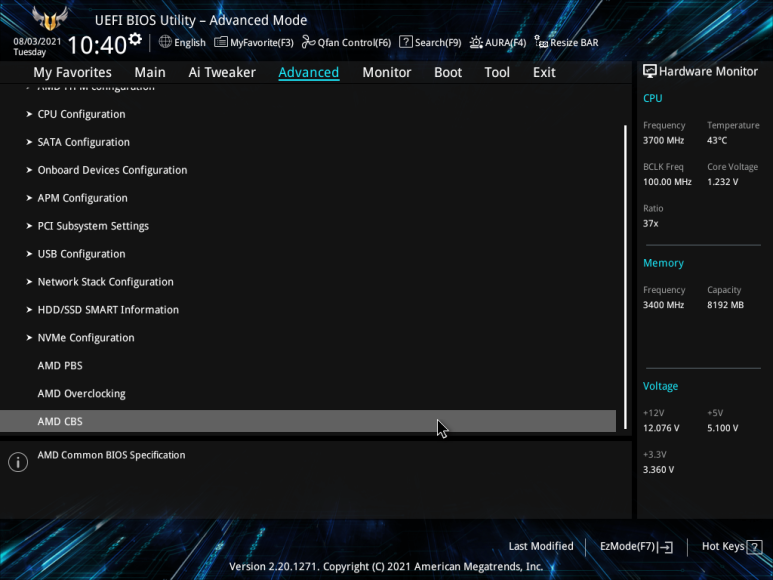Open Qfan Control fan icon
This screenshot has width=773, height=580.
point(309,42)
